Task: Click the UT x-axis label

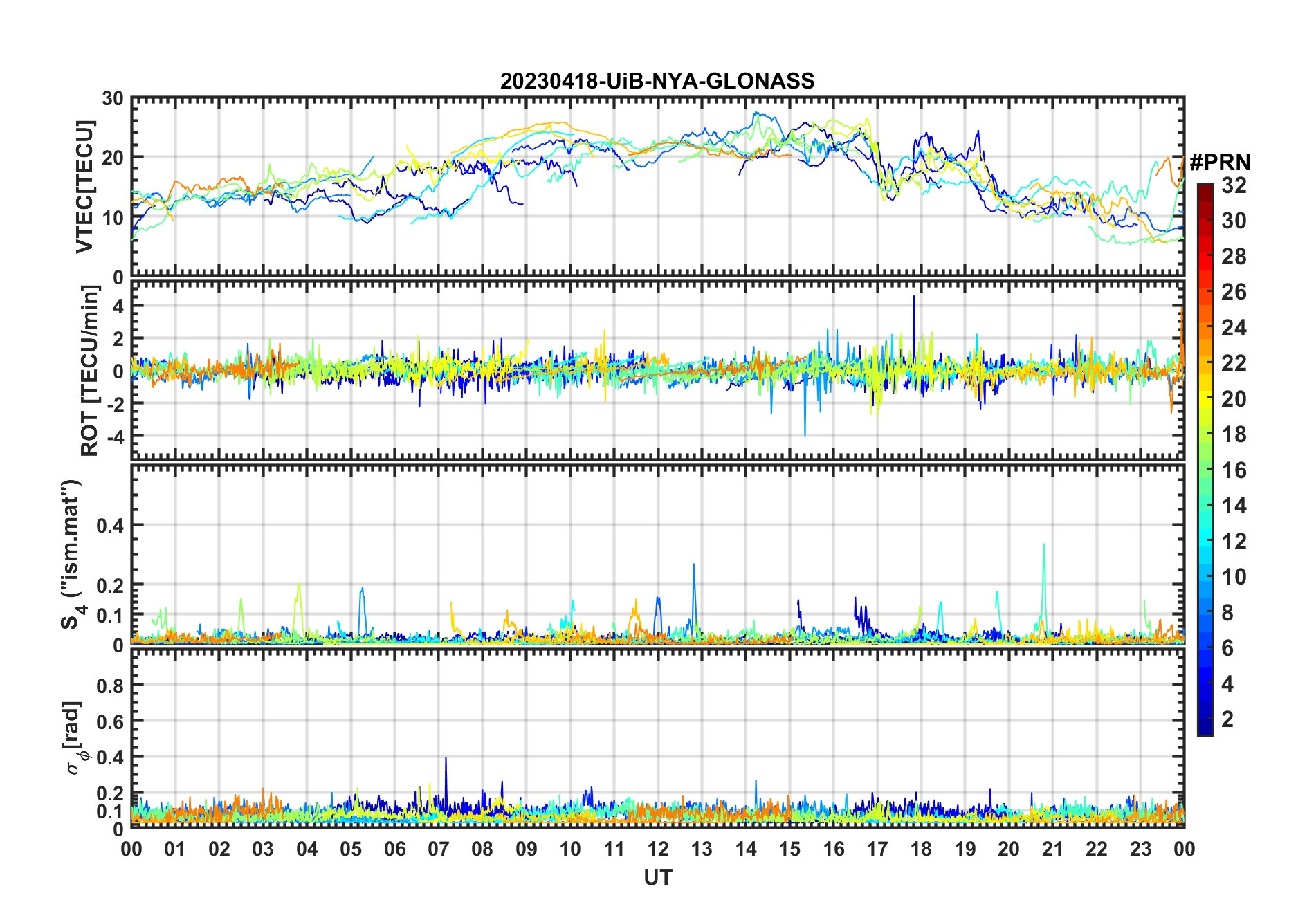Action: tap(658, 878)
